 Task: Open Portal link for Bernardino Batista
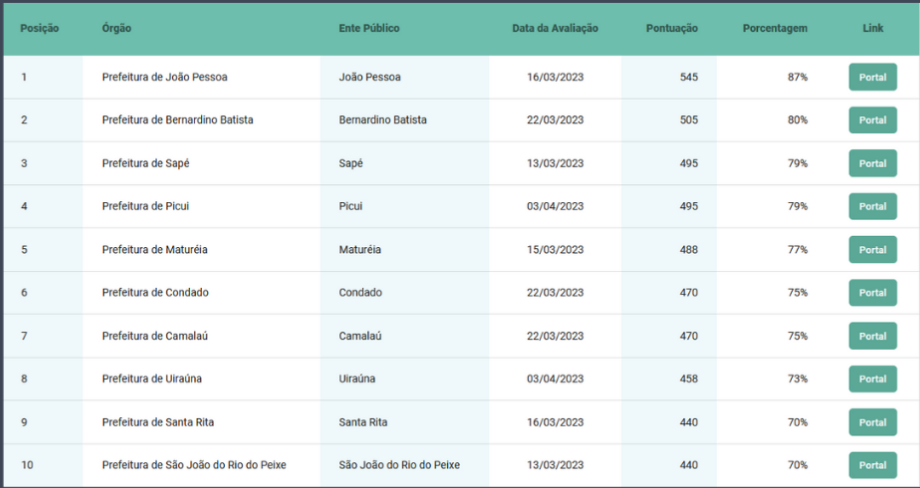tap(872, 120)
